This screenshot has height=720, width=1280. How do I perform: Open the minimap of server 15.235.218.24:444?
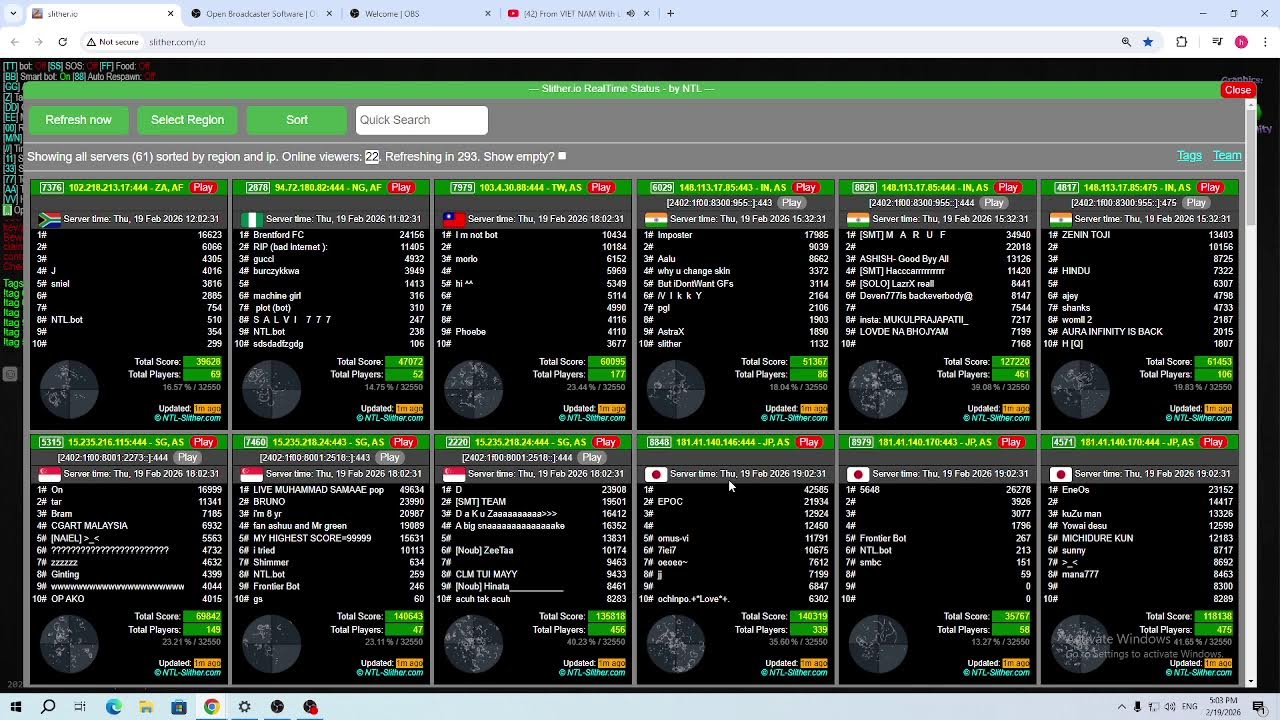tap(473, 643)
